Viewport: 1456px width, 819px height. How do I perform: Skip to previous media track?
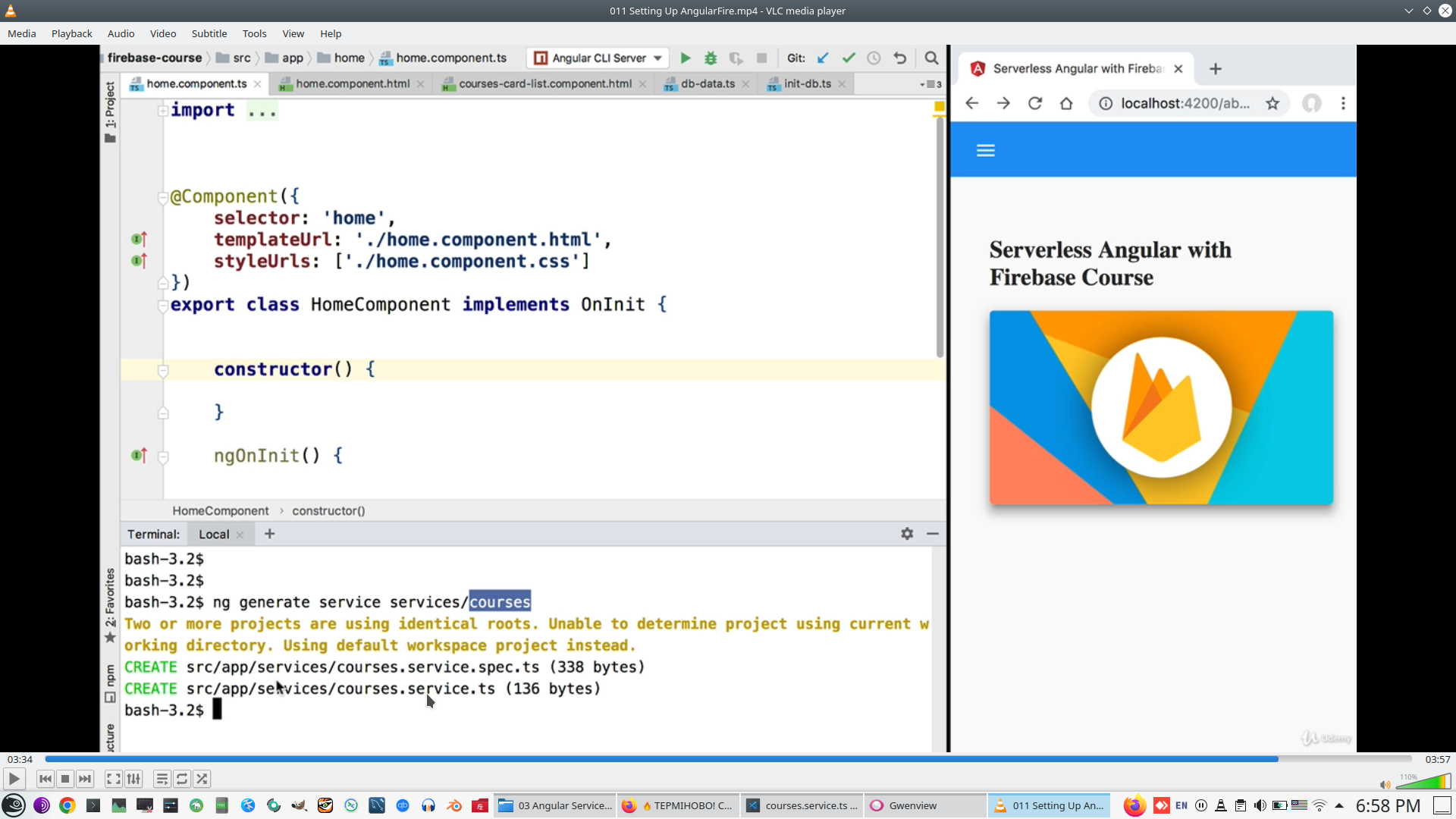(x=45, y=779)
